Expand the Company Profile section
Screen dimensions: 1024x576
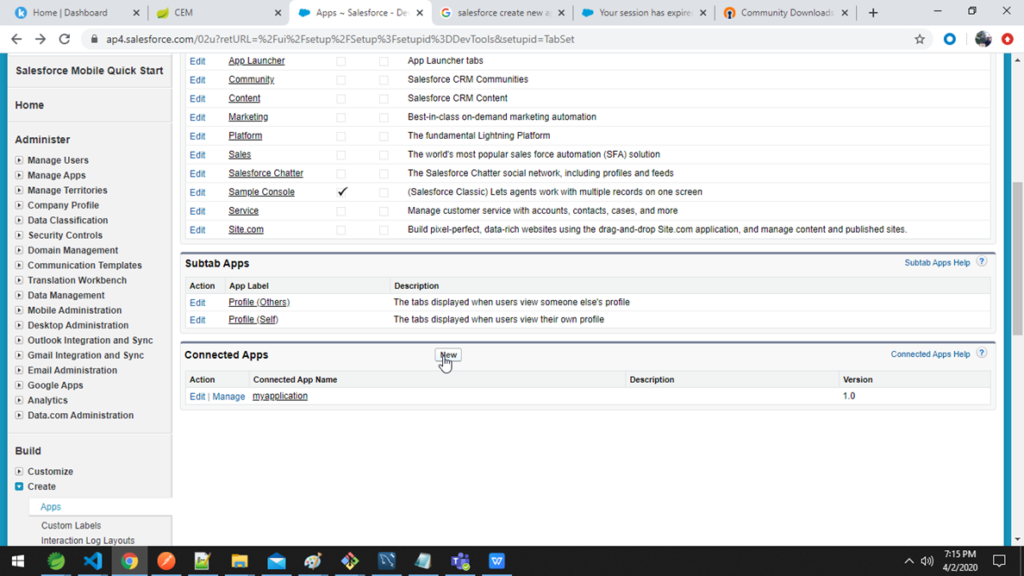[19, 205]
